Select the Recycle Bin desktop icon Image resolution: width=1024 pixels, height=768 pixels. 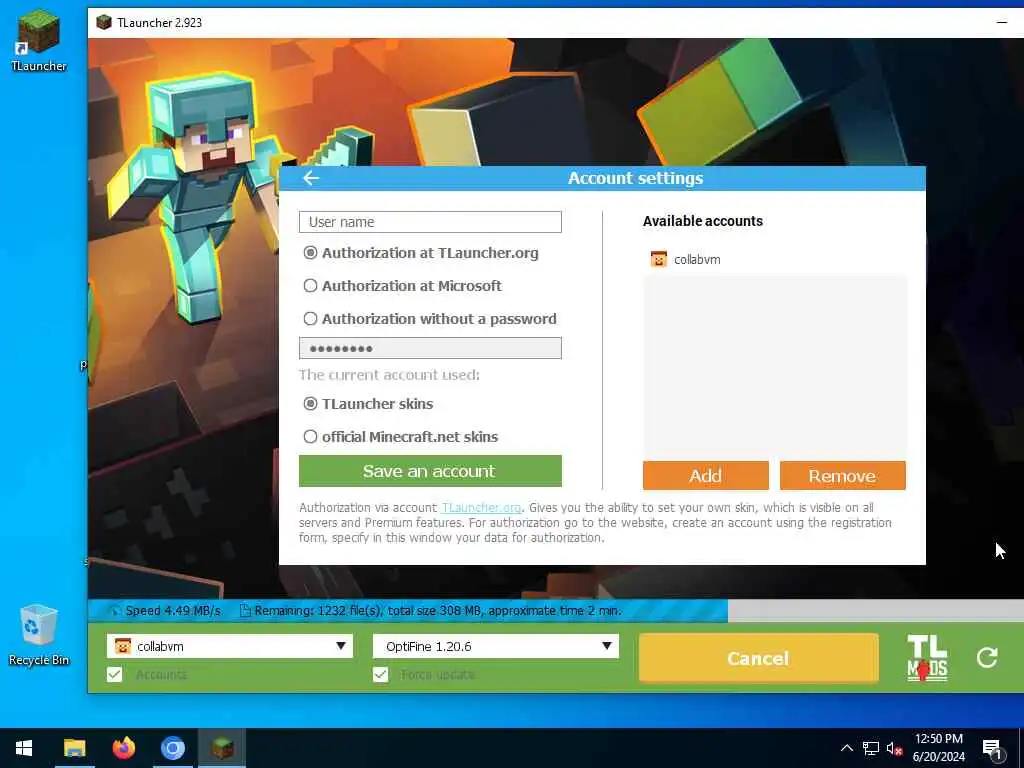39,634
